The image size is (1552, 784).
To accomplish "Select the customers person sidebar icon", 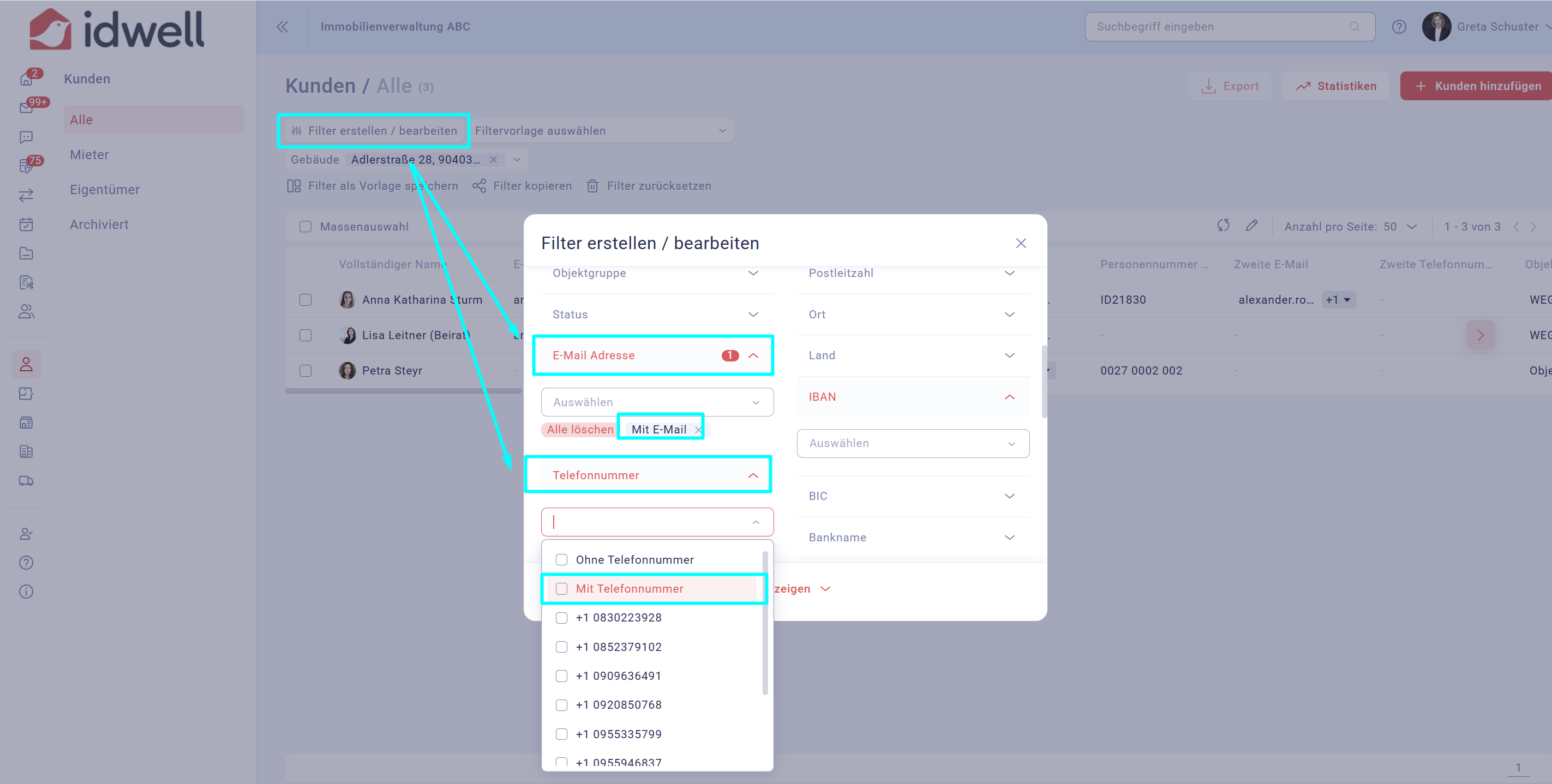I will click(x=27, y=364).
